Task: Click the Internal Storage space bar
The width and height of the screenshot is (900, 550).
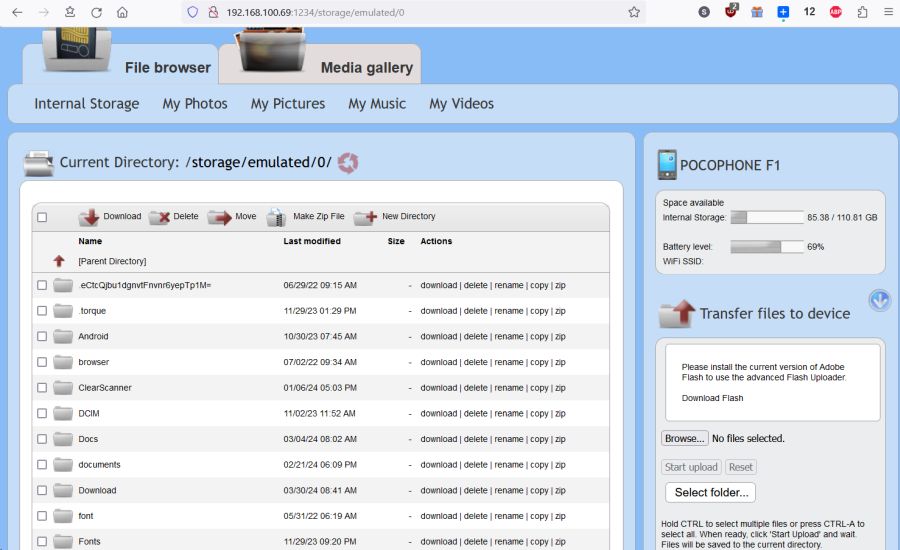Action: [767, 218]
